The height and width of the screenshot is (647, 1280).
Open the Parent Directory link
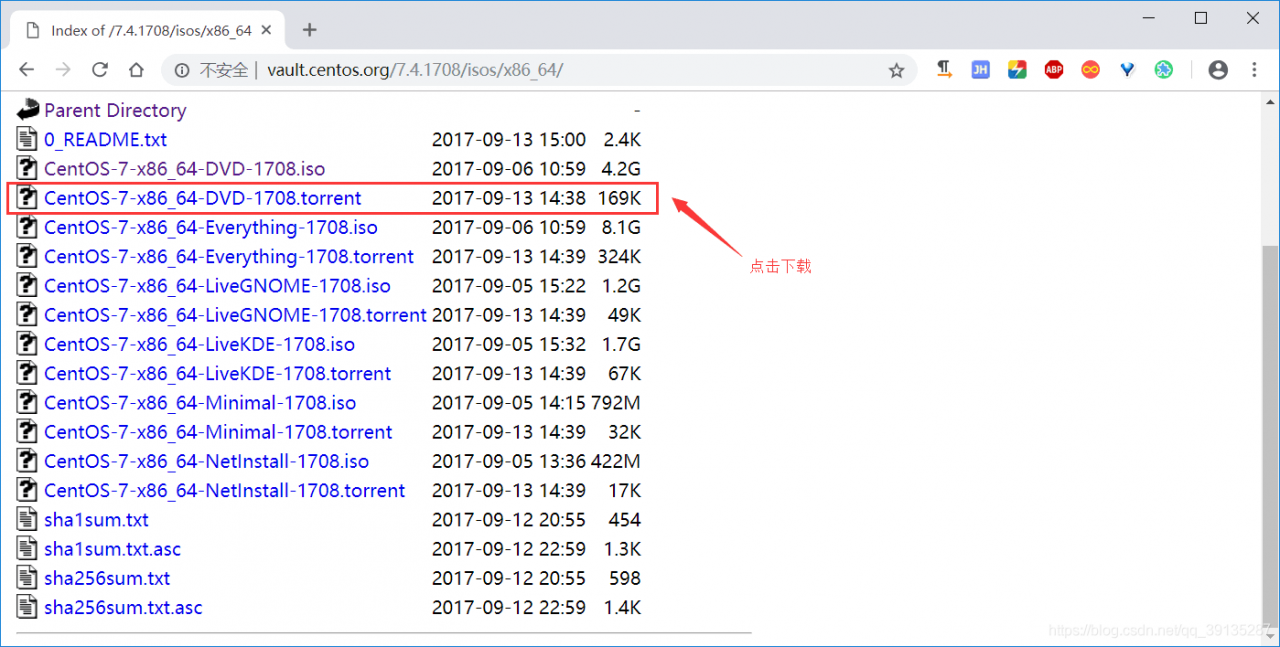pyautogui.click(x=115, y=111)
